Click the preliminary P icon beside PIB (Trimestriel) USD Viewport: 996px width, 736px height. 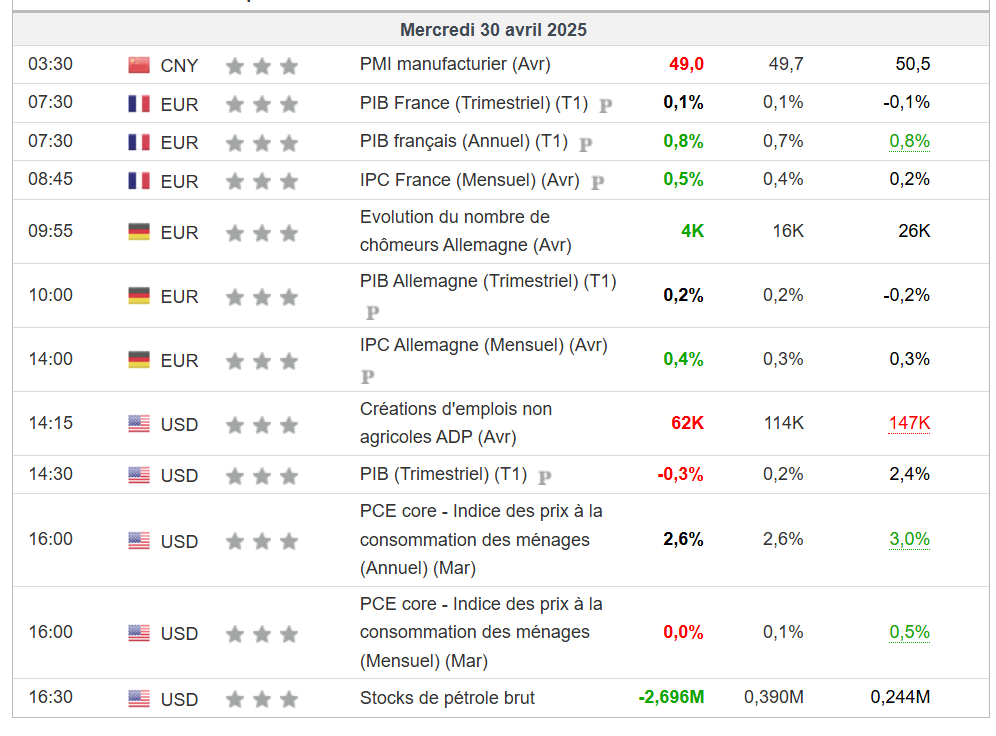click(545, 477)
